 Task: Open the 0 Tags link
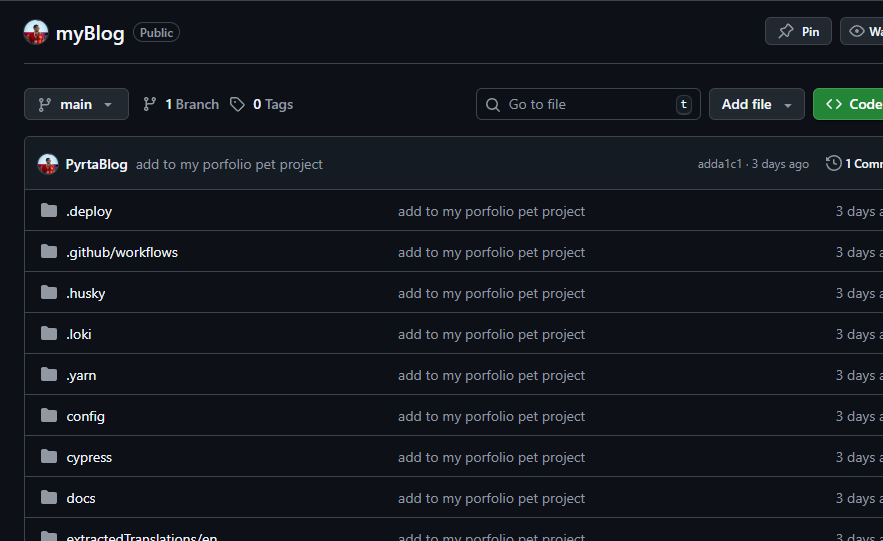(262, 104)
